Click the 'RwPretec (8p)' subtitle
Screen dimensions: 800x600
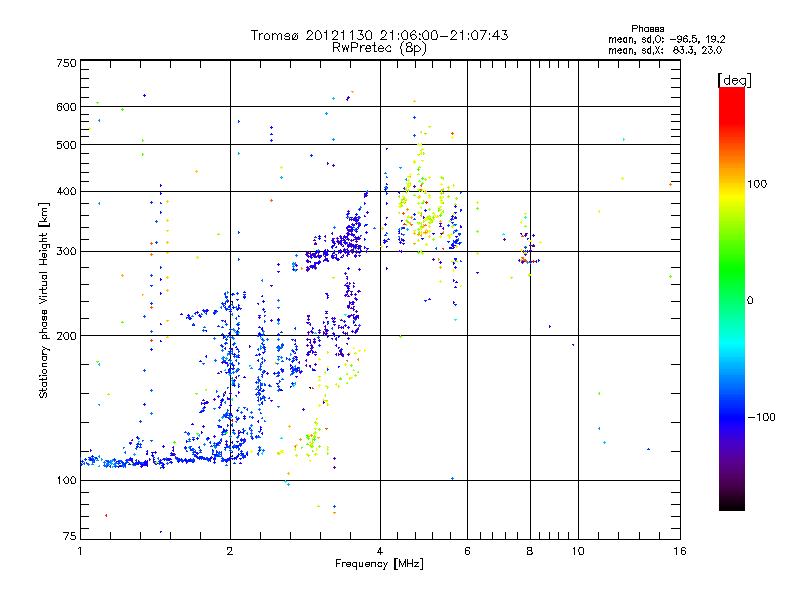(379, 48)
